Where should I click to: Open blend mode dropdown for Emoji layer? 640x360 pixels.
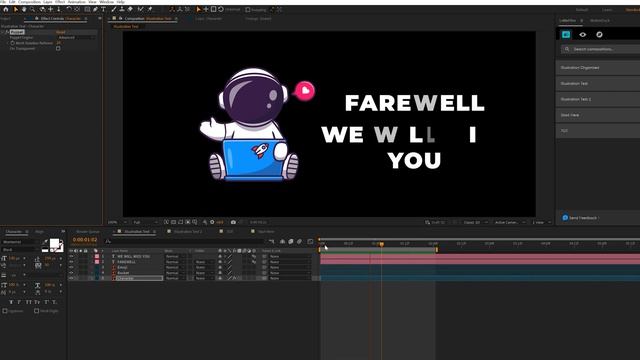point(176,267)
